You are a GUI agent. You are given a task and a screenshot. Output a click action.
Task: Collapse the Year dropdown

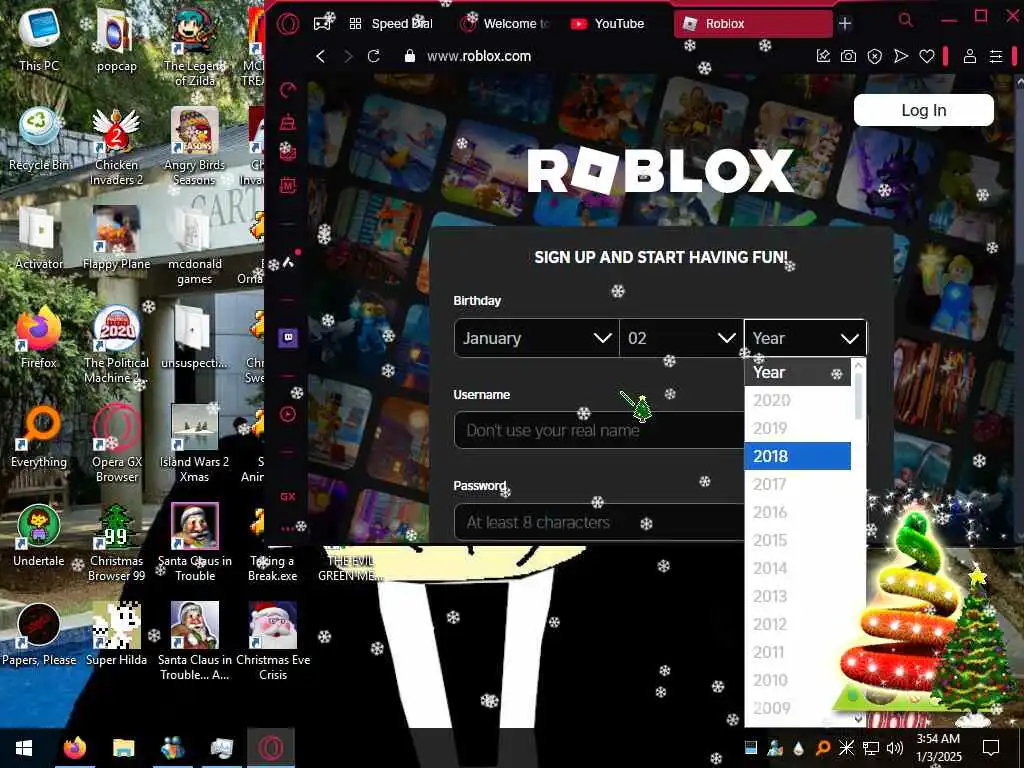click(x=805, y=338)
